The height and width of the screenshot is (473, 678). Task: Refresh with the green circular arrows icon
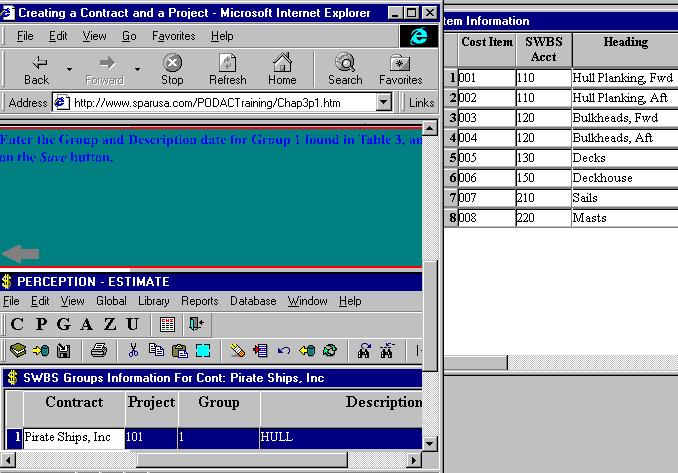pos(330,351)
